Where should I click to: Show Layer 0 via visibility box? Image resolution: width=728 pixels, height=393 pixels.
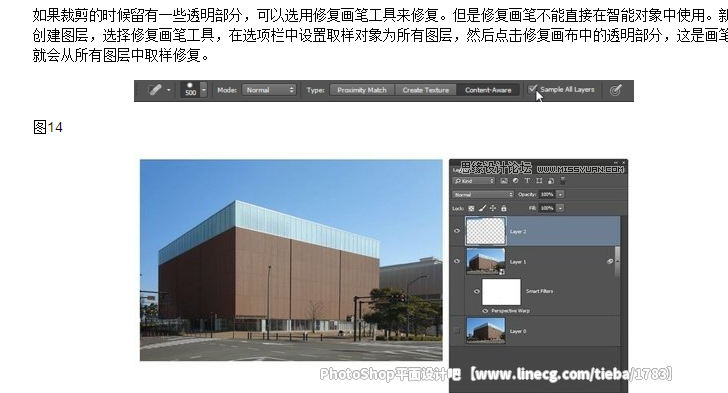click(x=457, y=331)
